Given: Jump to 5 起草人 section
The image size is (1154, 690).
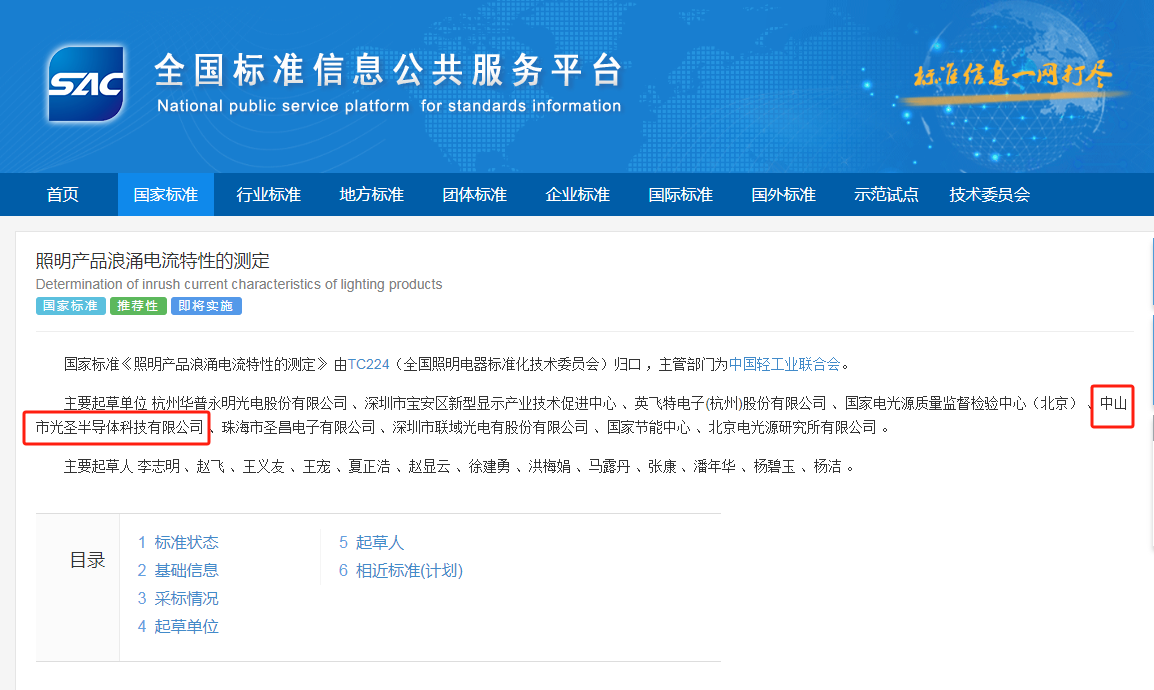Looking at the screenshot, I should pos(372,543).
